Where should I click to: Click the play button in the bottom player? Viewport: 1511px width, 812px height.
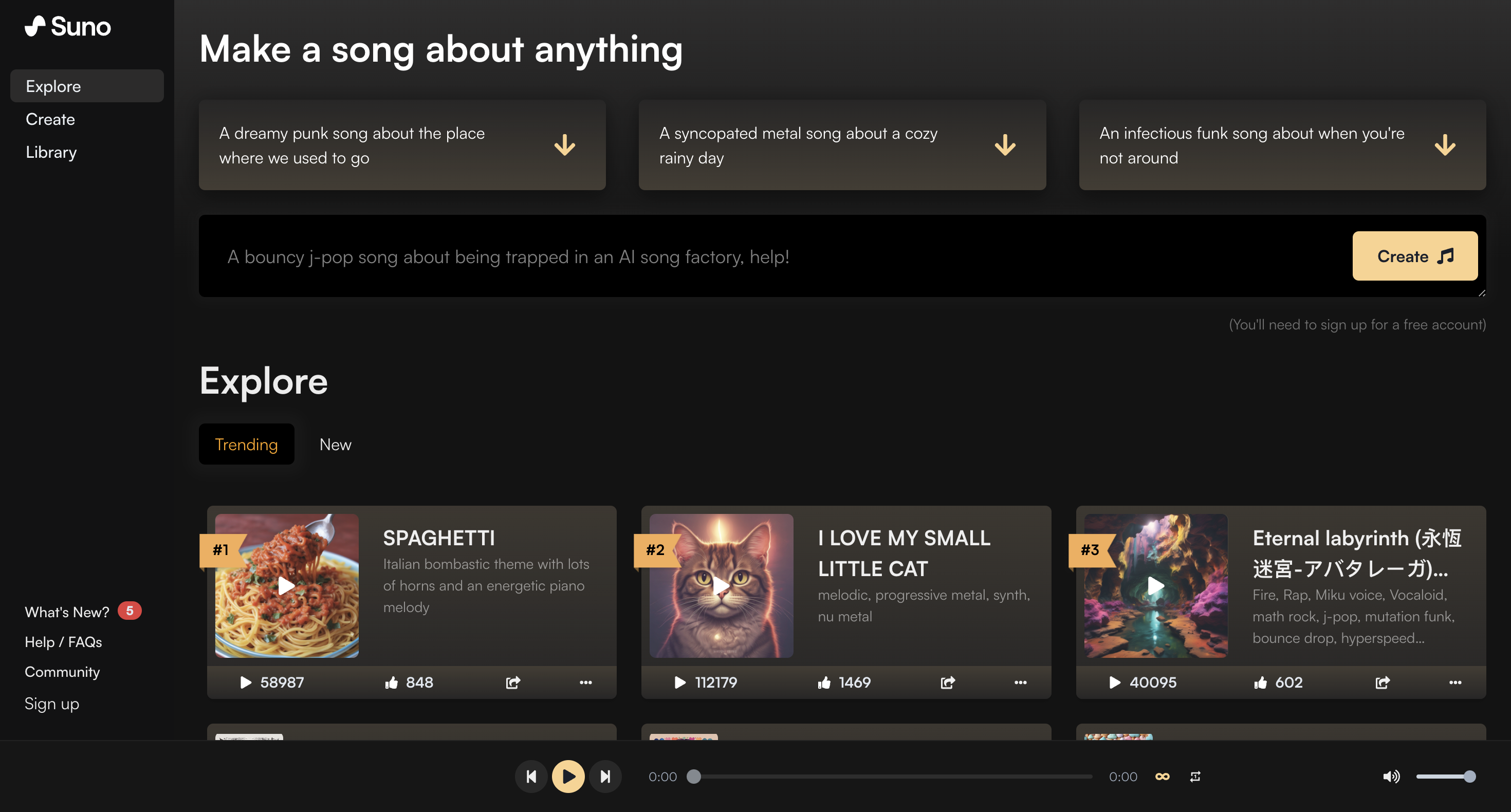coord(568,776)
